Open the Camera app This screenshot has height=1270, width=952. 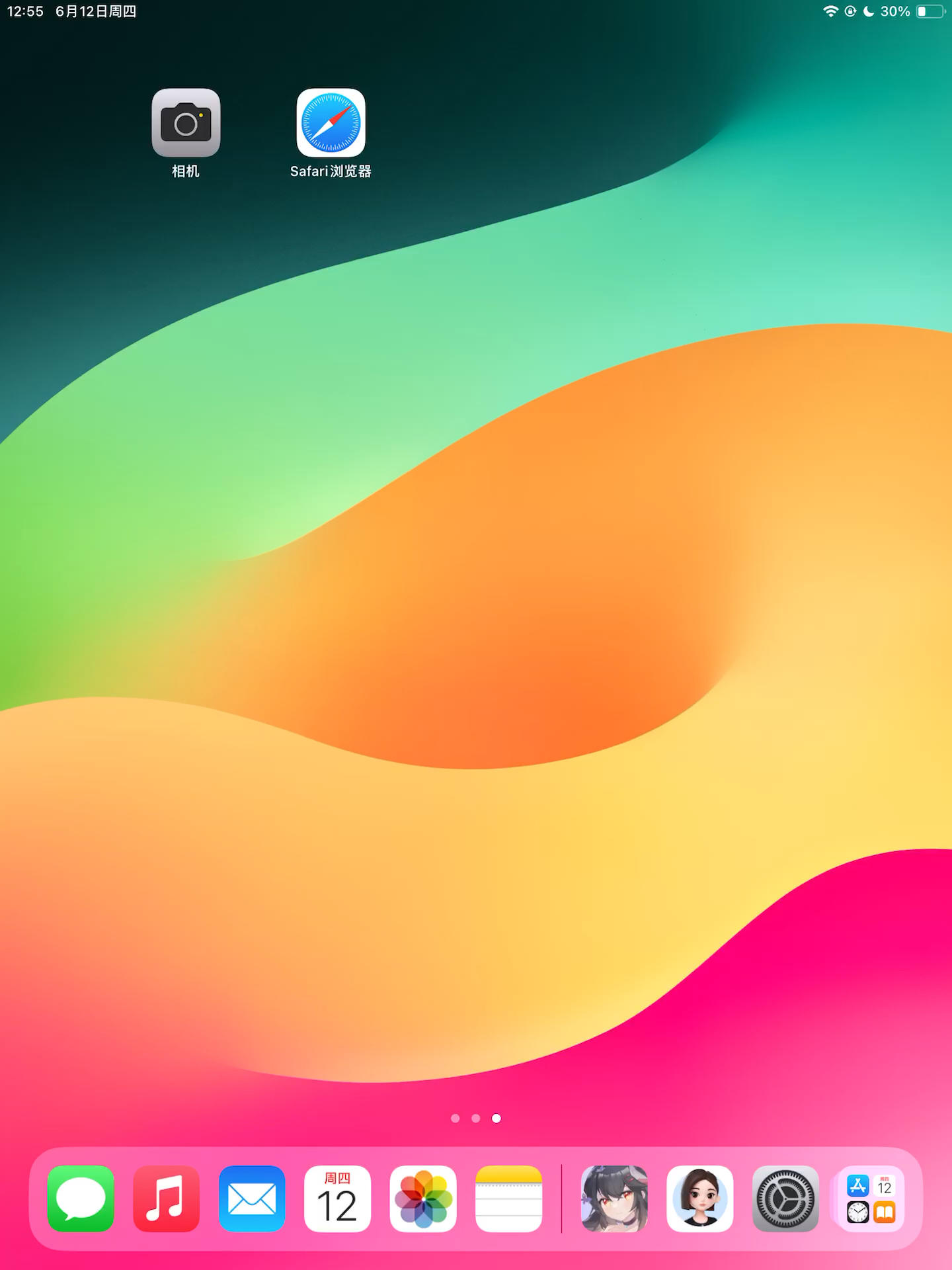pos(186,122)
